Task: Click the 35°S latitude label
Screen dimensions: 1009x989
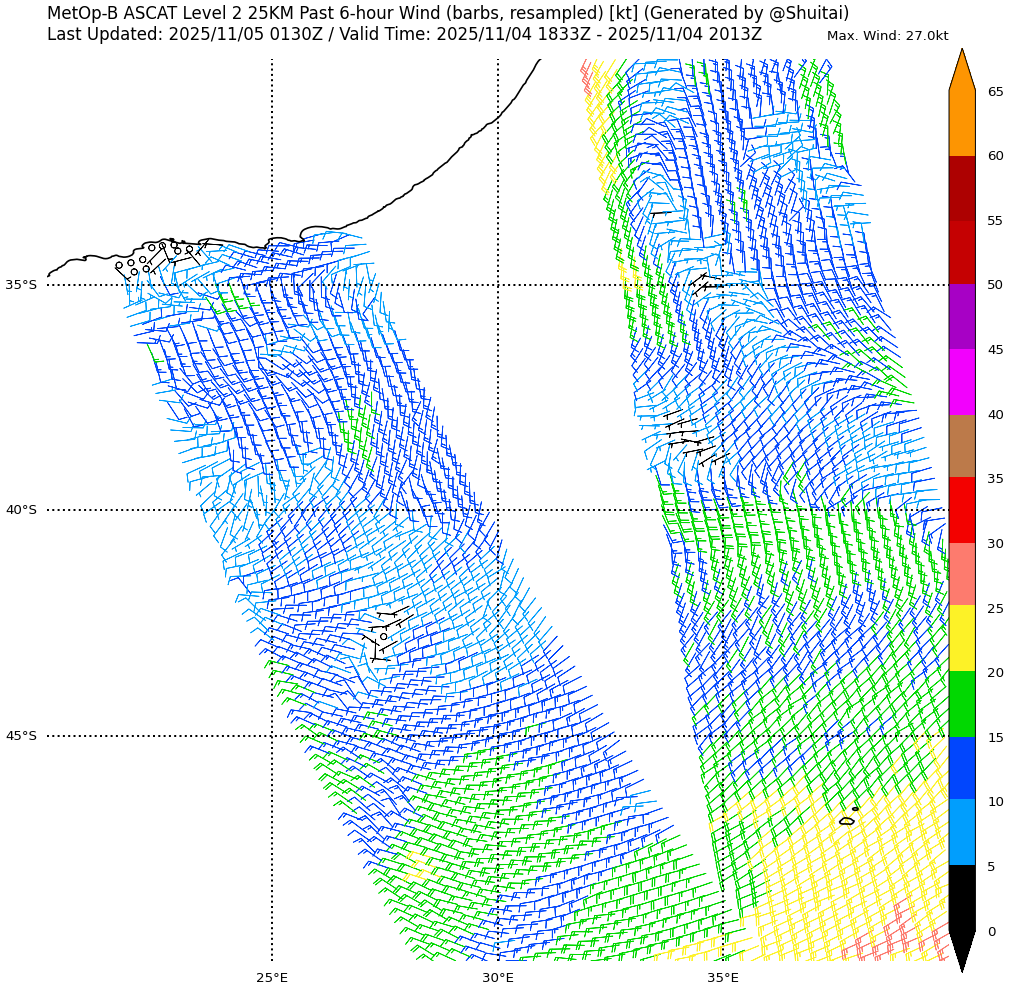Action: [21, 285]
